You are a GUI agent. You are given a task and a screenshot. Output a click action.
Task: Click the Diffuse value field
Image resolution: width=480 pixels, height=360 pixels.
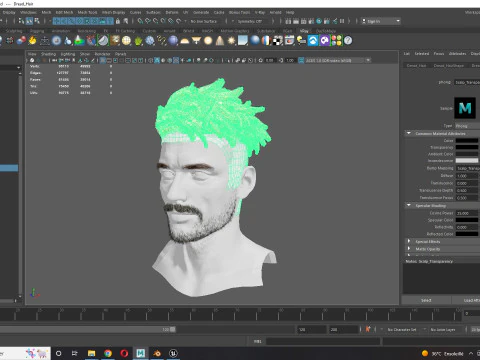point(467,176)
